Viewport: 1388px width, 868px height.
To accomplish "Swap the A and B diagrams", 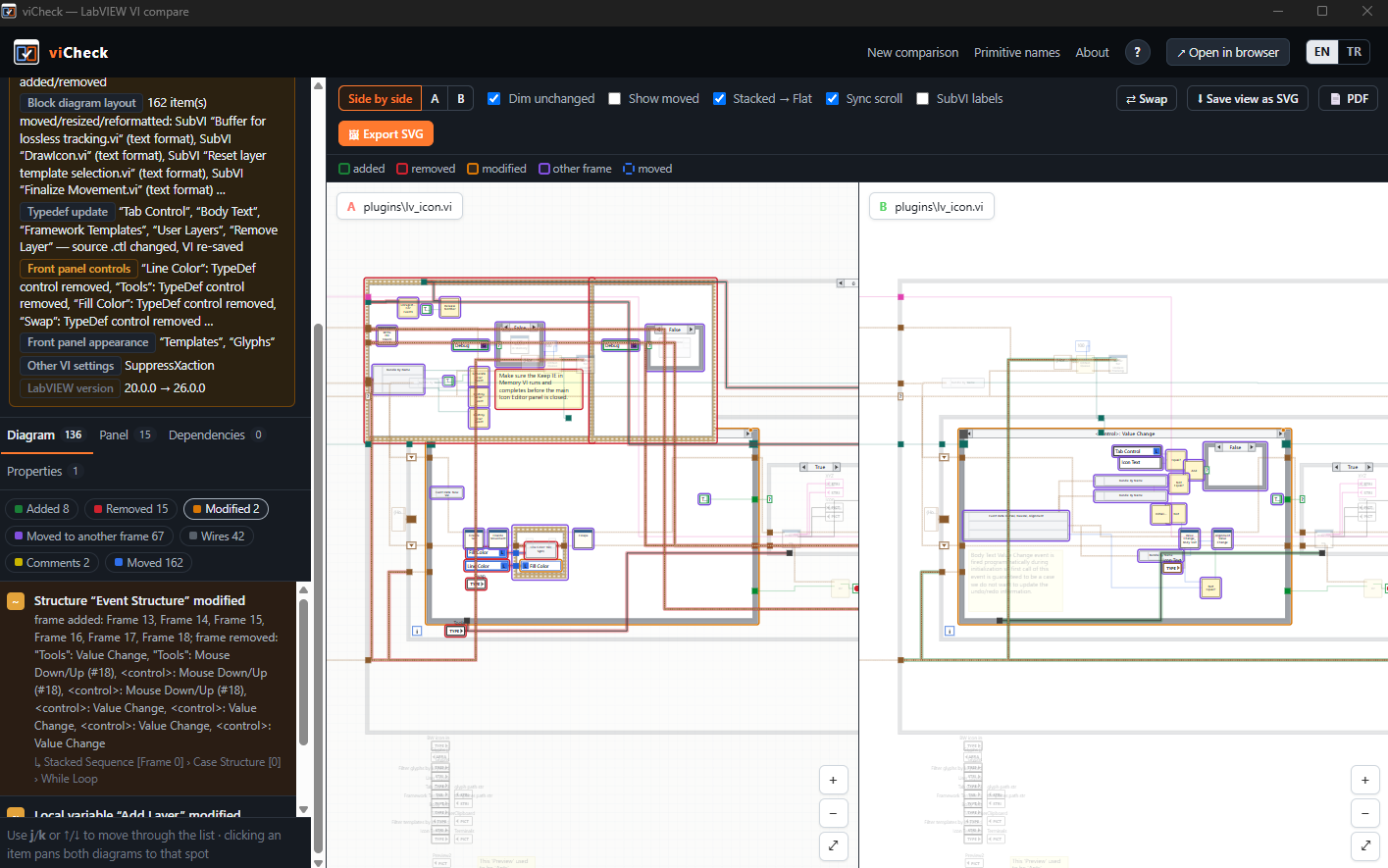I will coord(1147,98).
